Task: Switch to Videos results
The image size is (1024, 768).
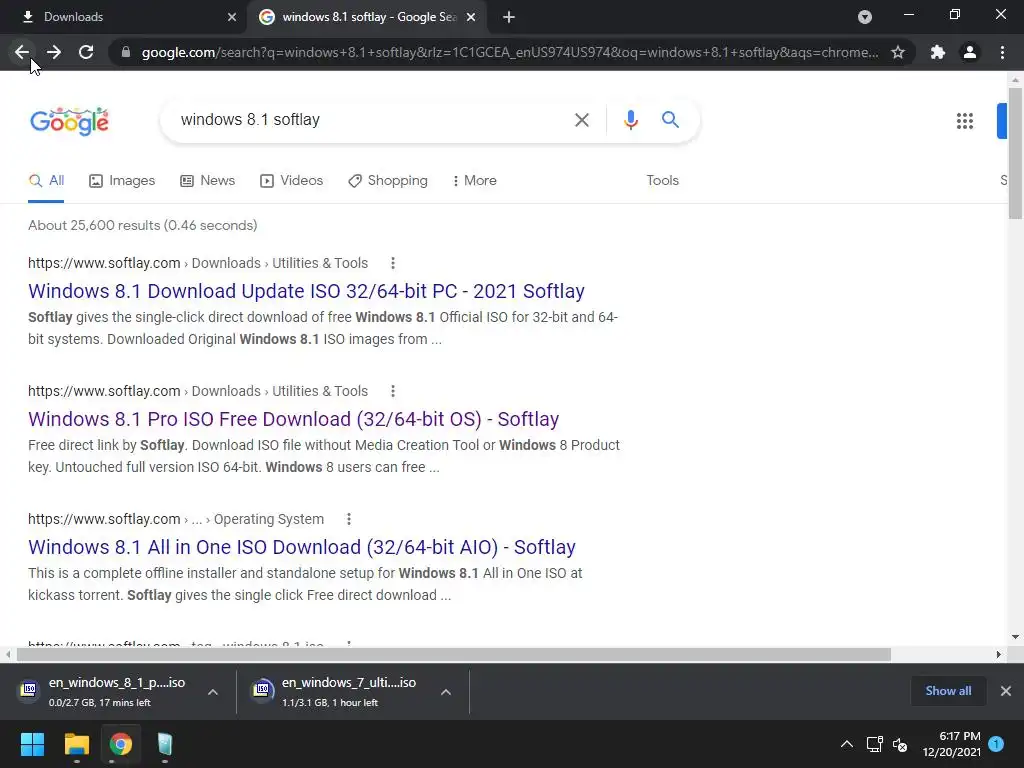Action: [291, 181]
